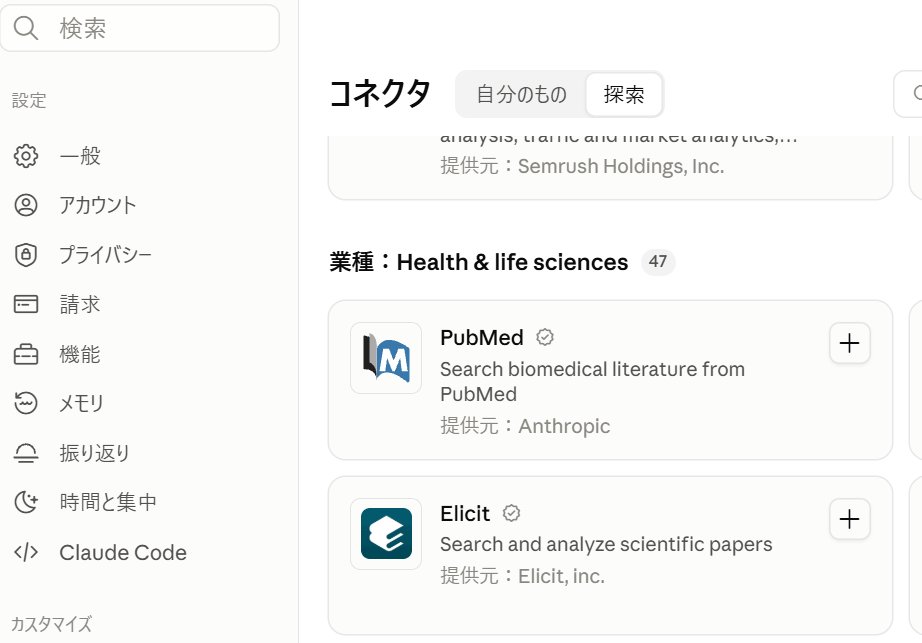Open 一般 settings
The height and width of the screenshot is (643, 922).
[x=80, y=156]
